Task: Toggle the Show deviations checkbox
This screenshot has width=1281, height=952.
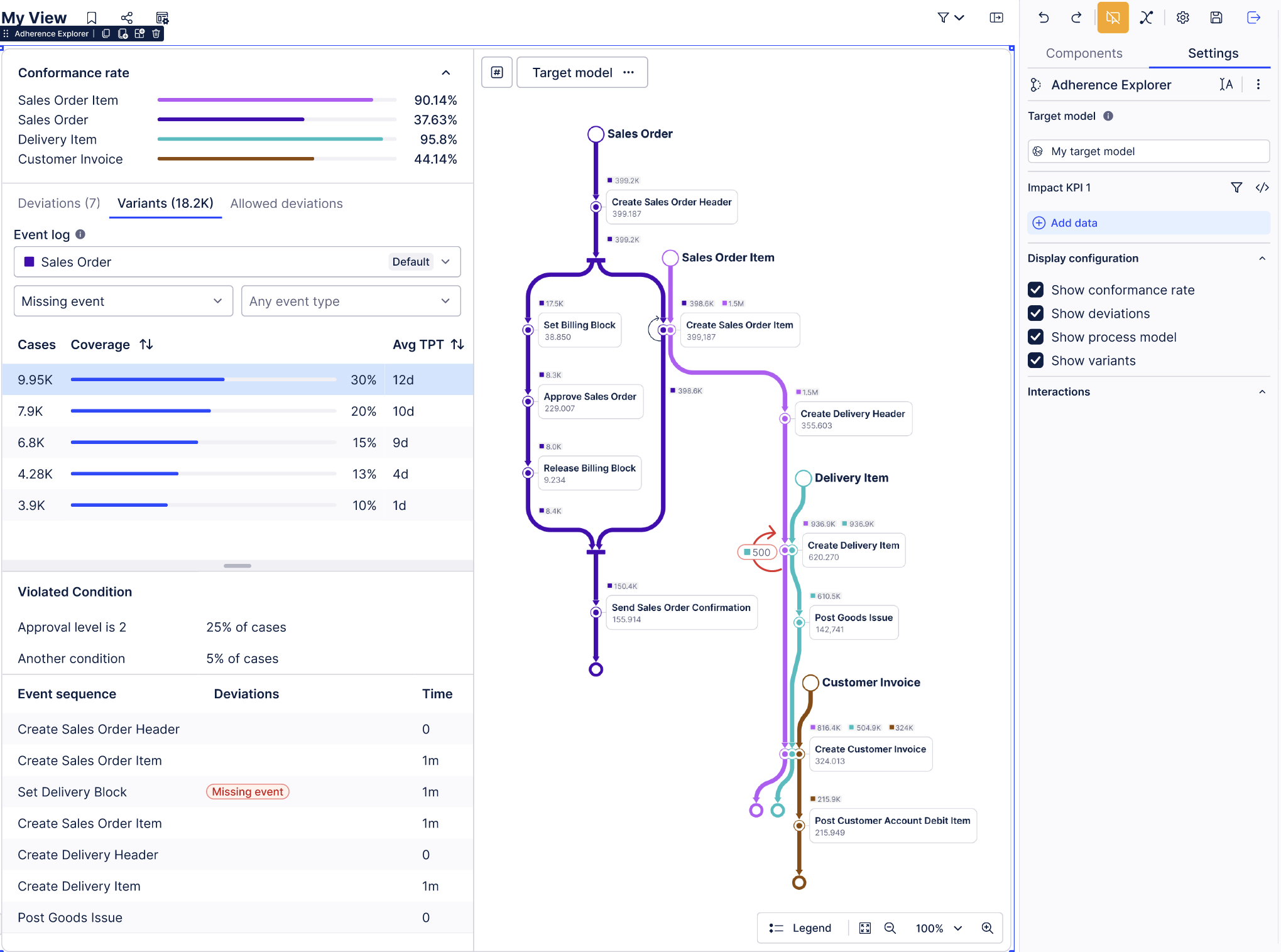Action: tap(1035, 313)
